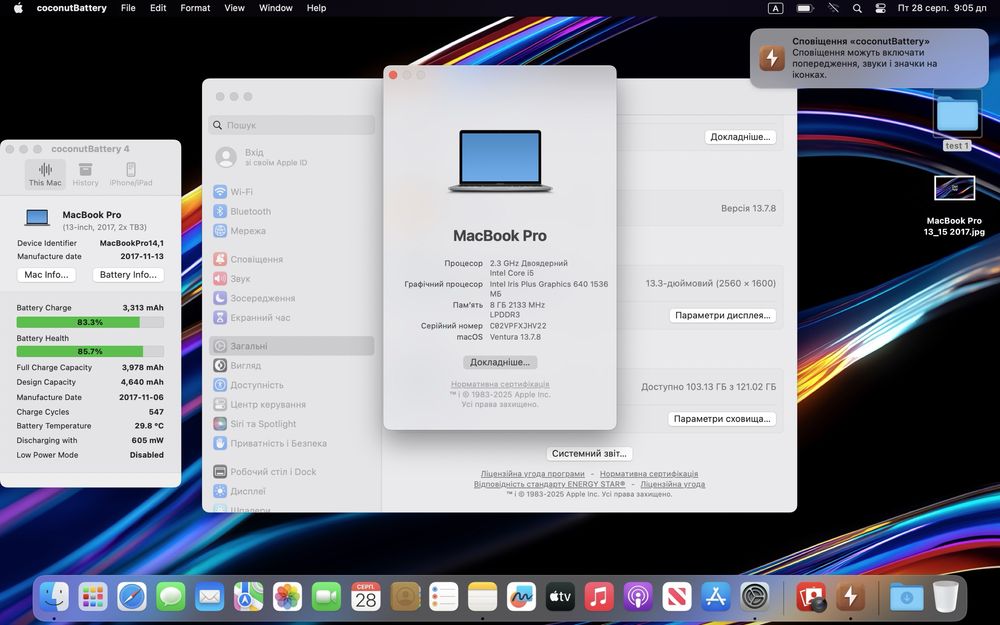Click Докладніше... button at top of Settings pane

pyautogui.click(x=740, y=137)
